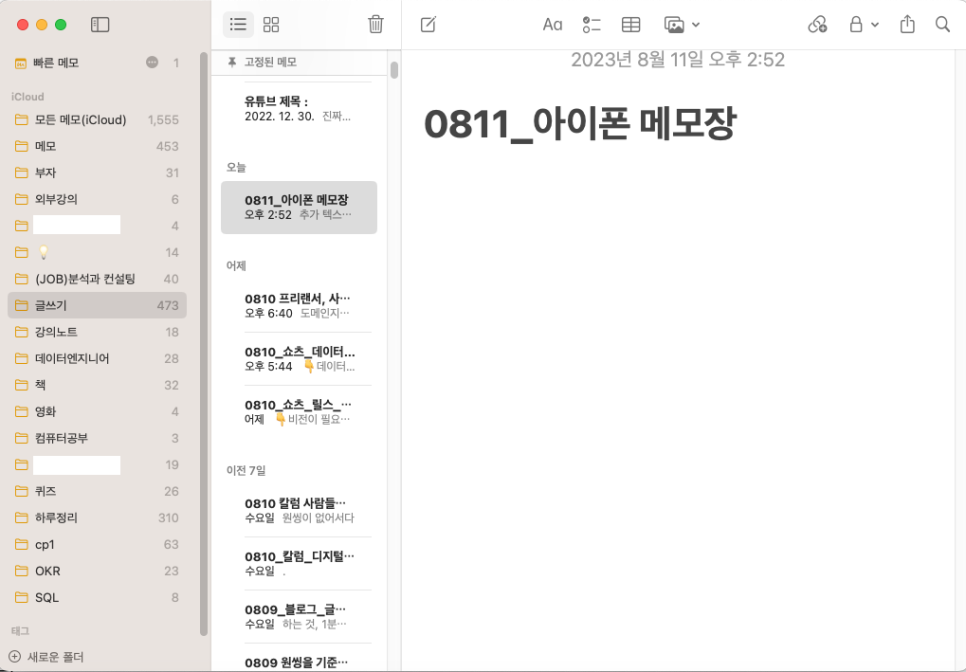Select 모든 메모(iCloud) folder
The width and height of the screenshot is (966, 672).
97,119
